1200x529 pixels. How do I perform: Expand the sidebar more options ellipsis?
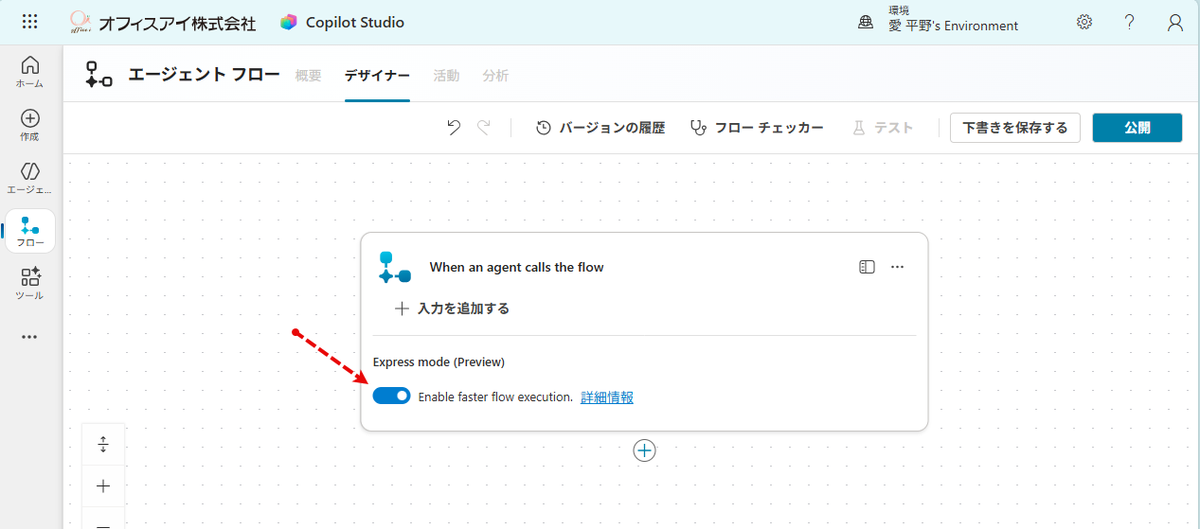(x=30, y=337)
